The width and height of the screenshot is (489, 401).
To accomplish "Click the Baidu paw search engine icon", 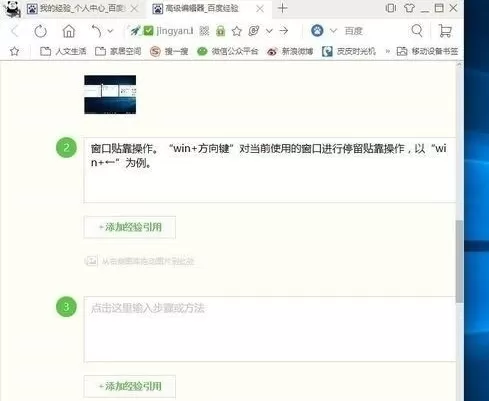I will 317,31.
